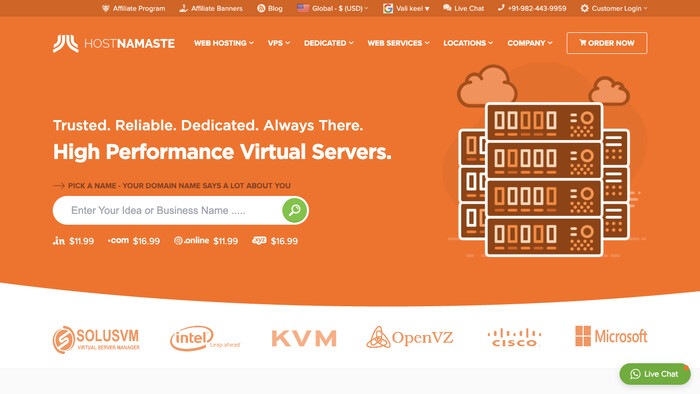Expand the Web Hosting menu
700x394 pixels.
pyautogui.click(x=224, y=43)
